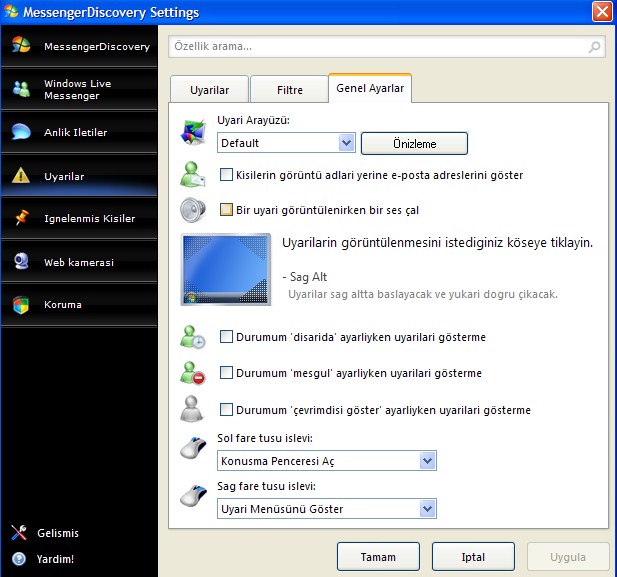The image size is (617, 577).
Task: Open MessengerDiscovery sidebar section
Action: tap(79, 46)
